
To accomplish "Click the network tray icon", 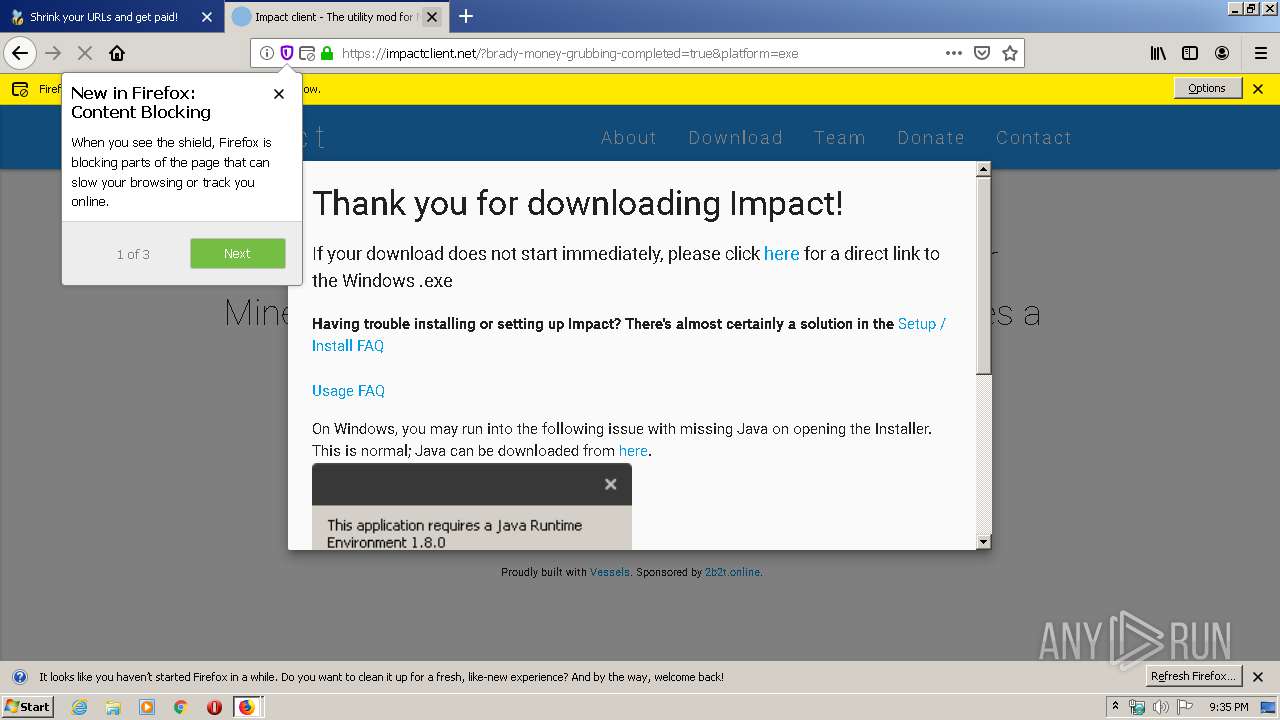I will tap(1137, 707).
